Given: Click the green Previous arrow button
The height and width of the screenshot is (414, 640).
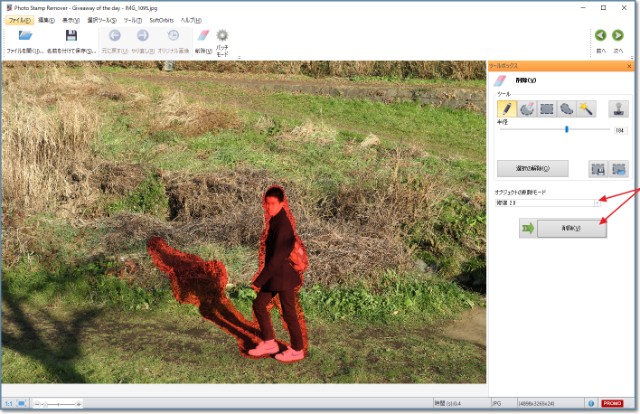Looking at the screenshot, I should click(601, 36).
